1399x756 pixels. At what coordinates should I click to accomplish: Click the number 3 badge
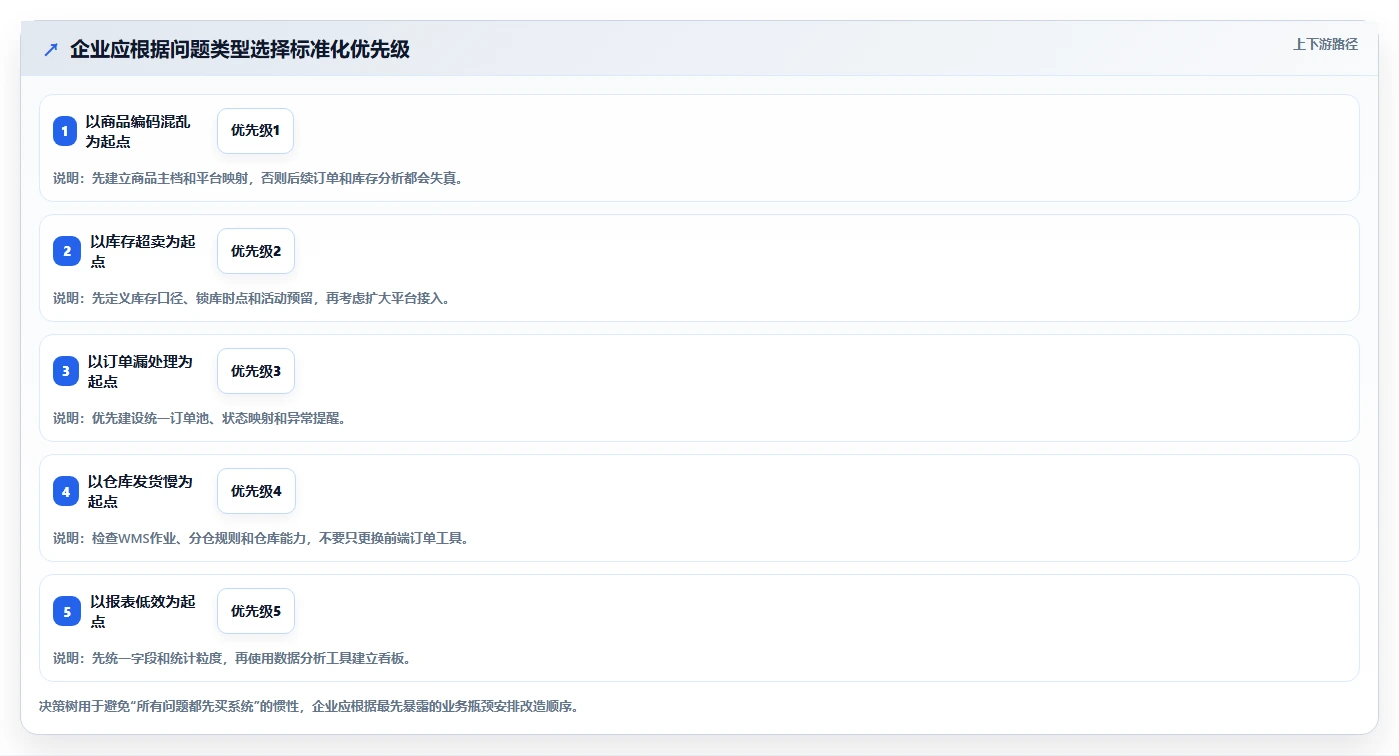point(66,371)
